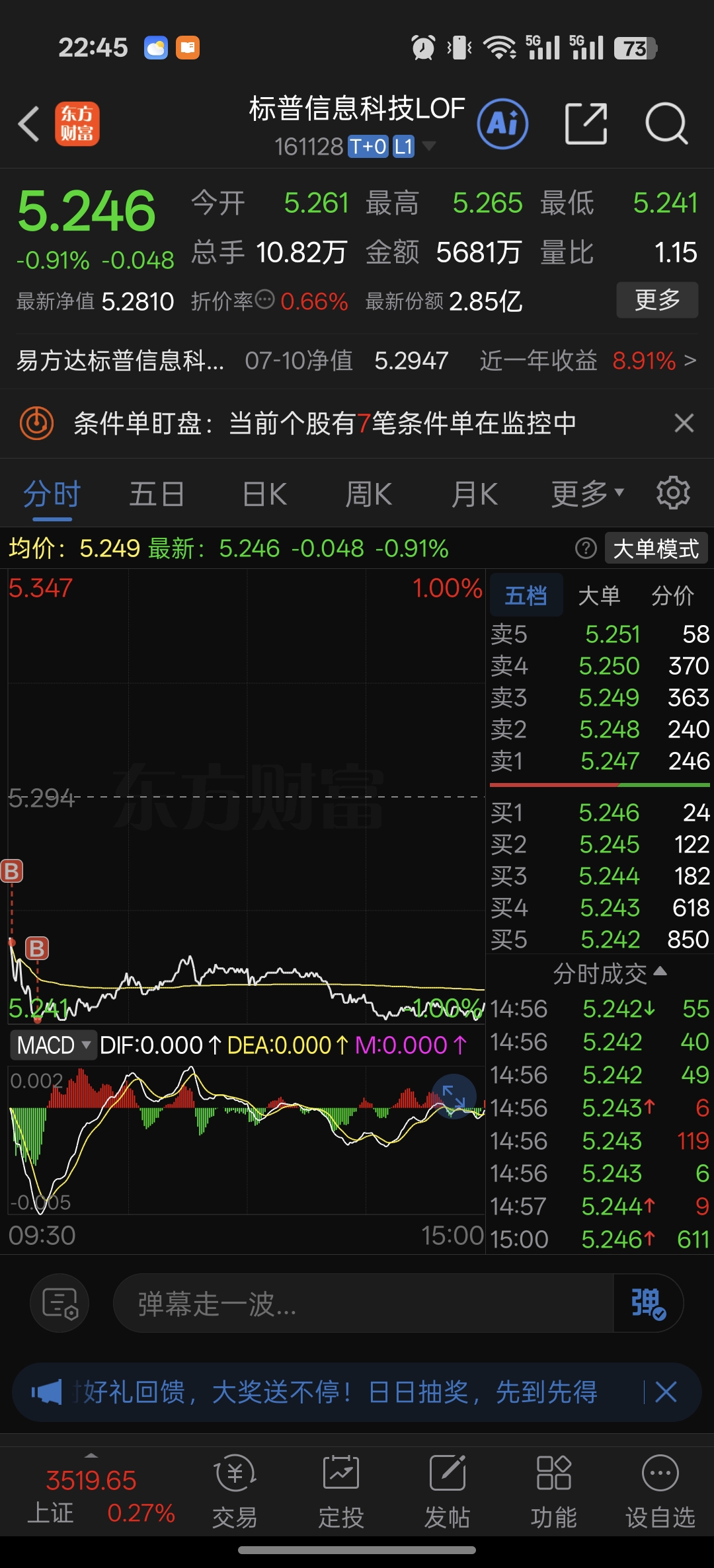The width and height of the screenshot is (714, 1568).
Task: Tap the 条件单盯盘 clock icon
Action: coord(36,423)
